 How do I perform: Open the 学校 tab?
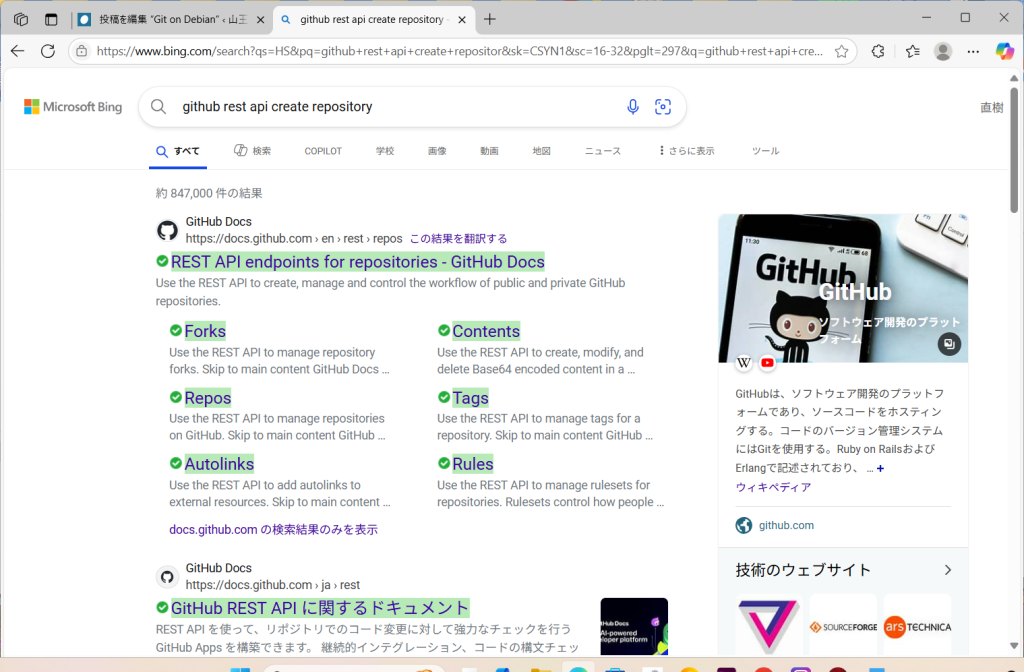point(385,151)
